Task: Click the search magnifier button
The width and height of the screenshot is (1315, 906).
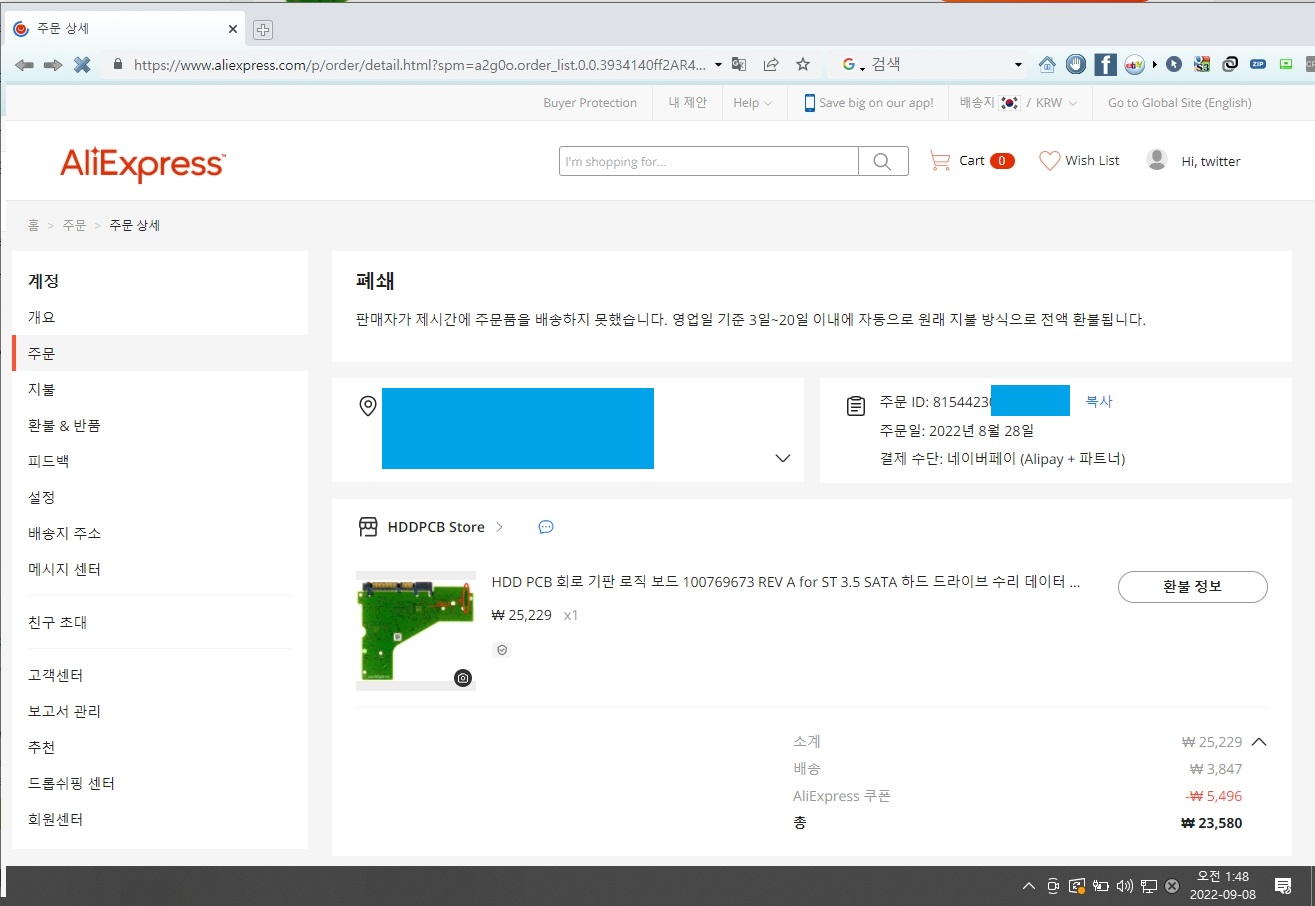Action: (x=883, y=161)
